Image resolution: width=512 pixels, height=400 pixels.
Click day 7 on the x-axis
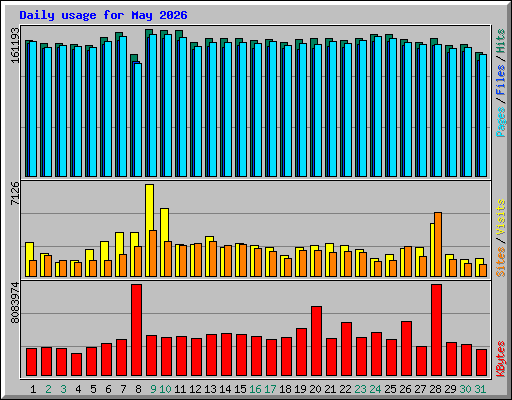123,389
